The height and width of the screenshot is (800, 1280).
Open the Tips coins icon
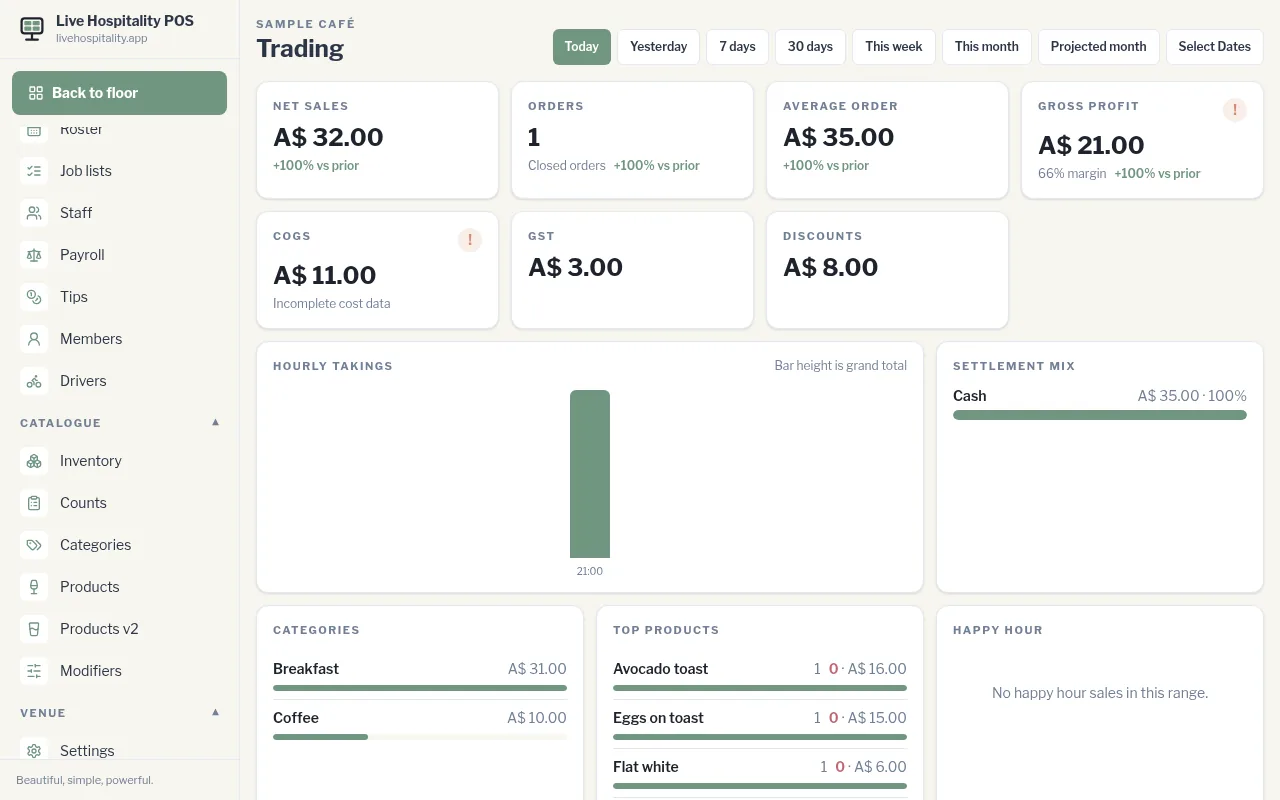point(34,297)
